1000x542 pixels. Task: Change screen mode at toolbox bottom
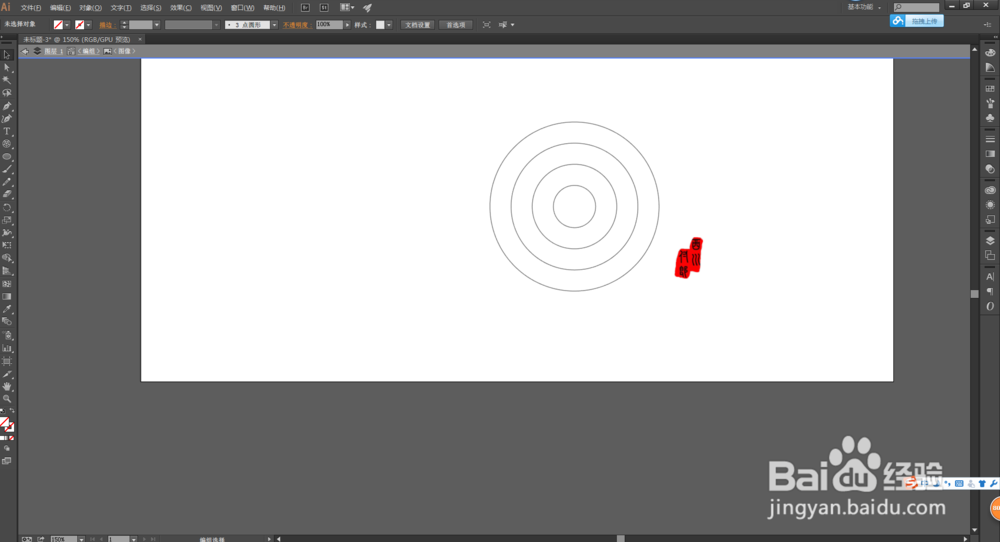7,461
